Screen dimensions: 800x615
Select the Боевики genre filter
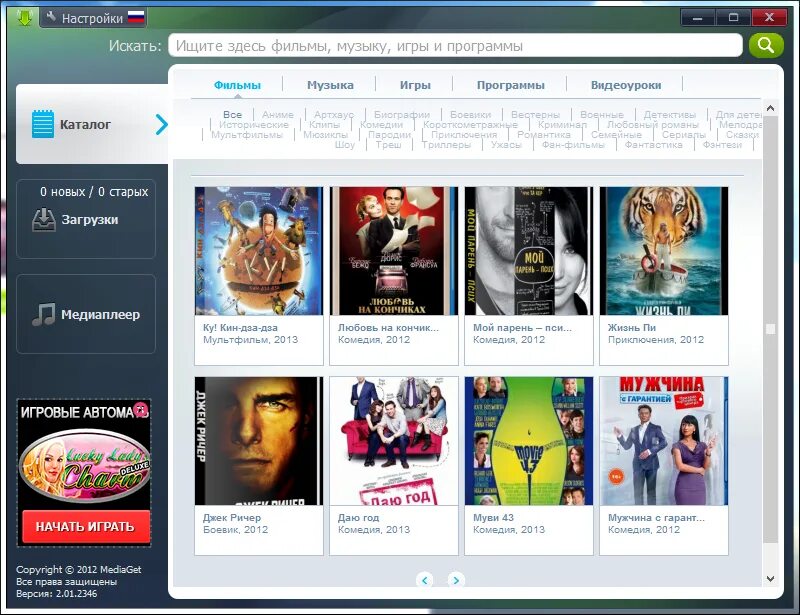click(x=470, y=115)
